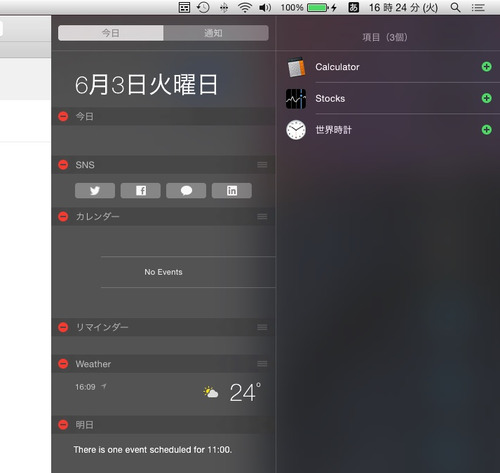The height and width of the screenshot is (473, 500).
Task: Open Spotlight search in menu bar
Action: [455, 7]
